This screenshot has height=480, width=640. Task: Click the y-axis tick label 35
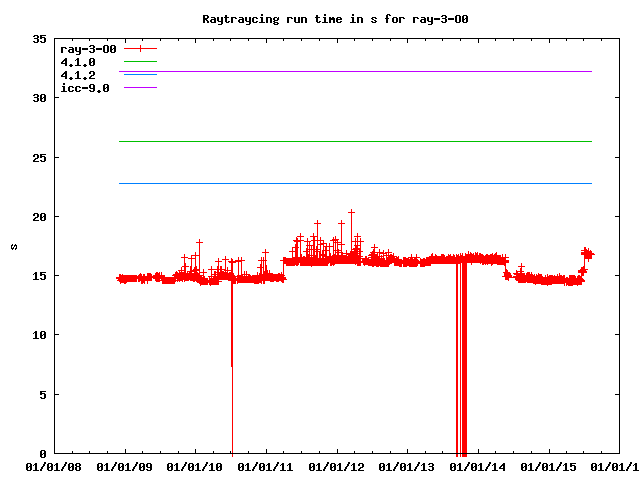tap(39, 40)
